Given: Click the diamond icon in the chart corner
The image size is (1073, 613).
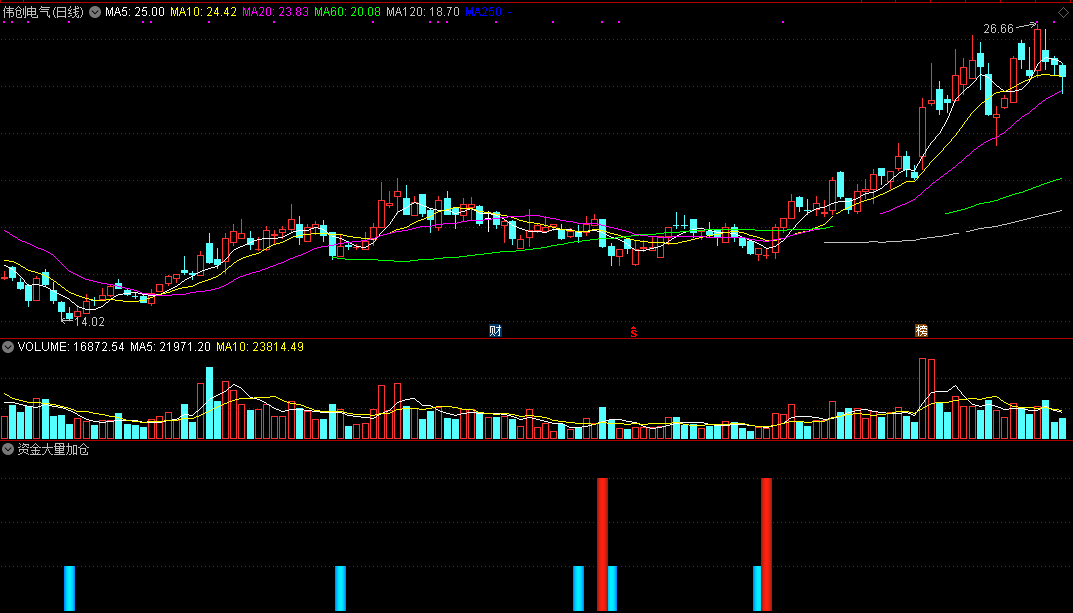Looking at the screenshot, I should 1063,12.
